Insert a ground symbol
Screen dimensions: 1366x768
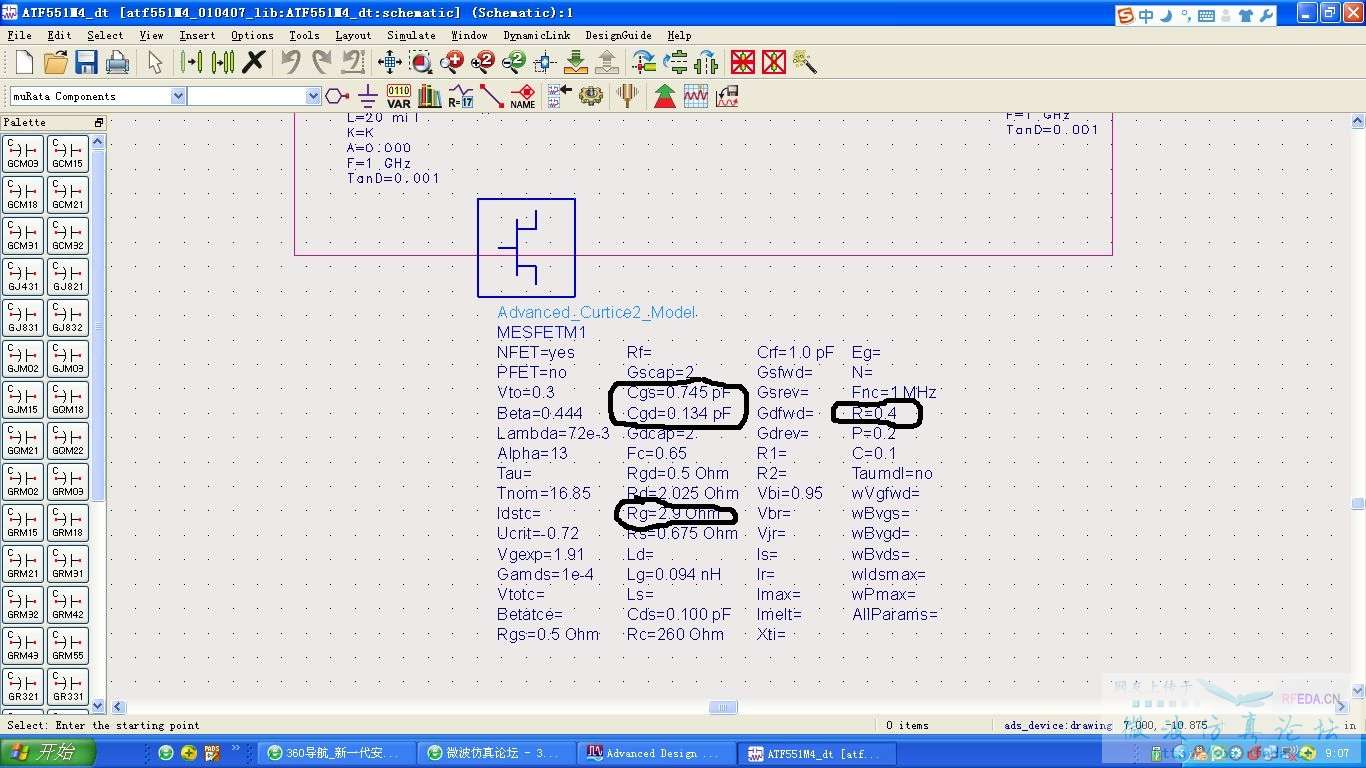tap(367, 96)
